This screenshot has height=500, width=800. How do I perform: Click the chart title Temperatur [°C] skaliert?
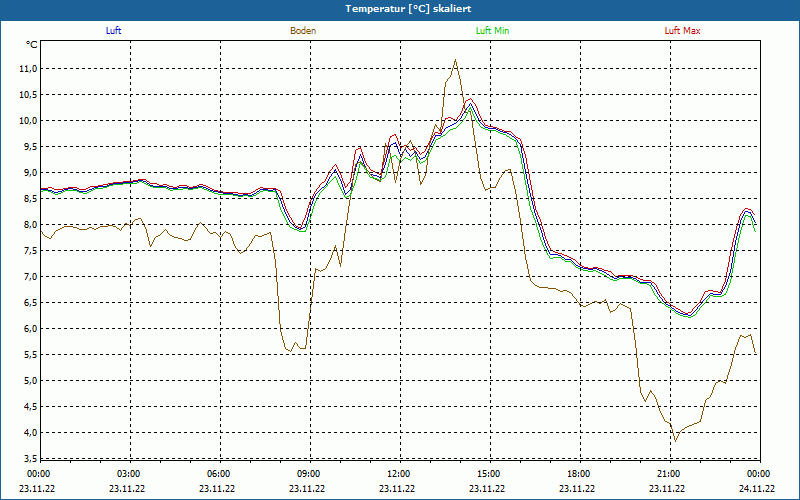tap(408, 9)
